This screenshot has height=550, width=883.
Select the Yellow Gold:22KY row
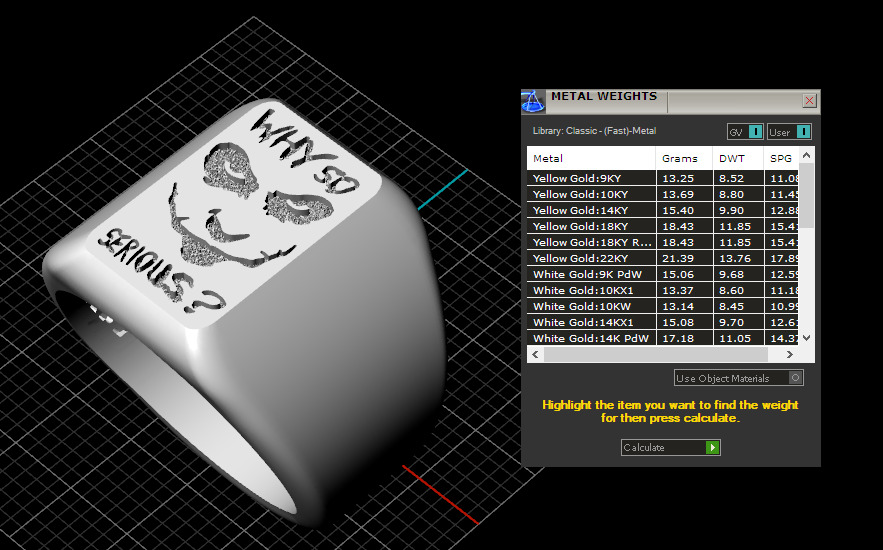click(663, 258)
